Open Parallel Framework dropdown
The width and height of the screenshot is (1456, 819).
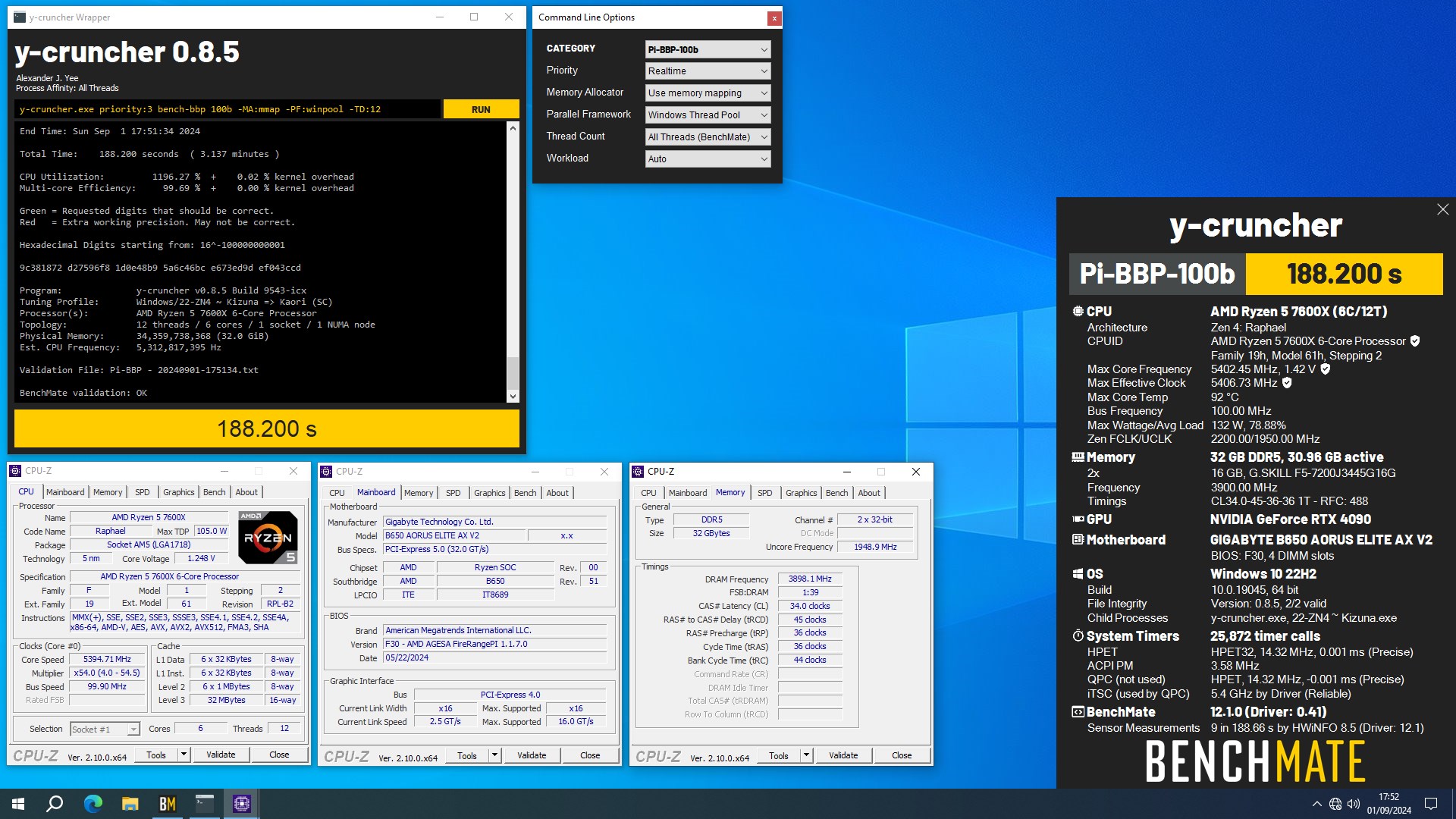708,115
